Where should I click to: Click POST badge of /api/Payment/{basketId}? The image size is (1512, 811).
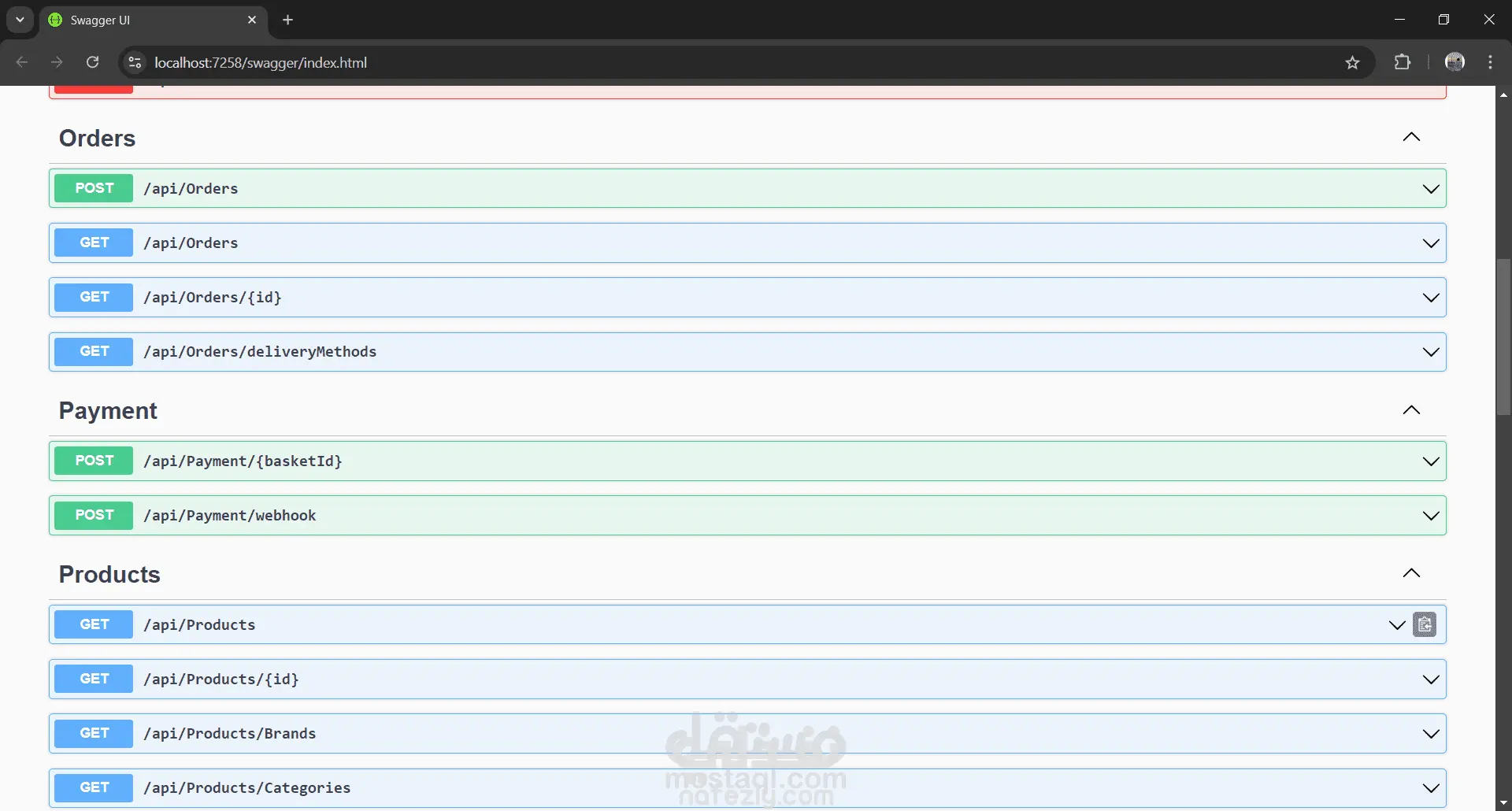tap(94, 461)
